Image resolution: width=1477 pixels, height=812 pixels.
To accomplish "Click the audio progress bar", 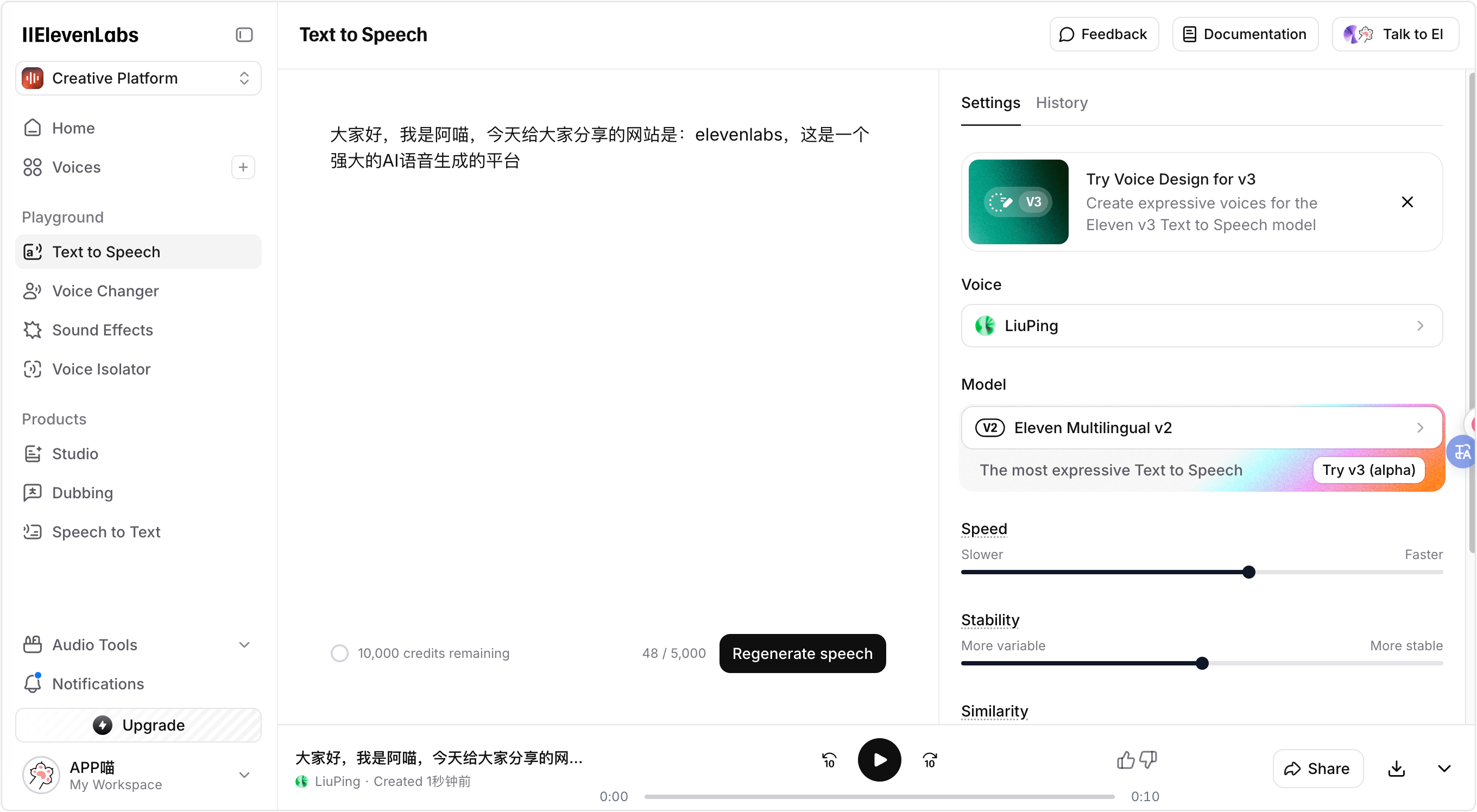I will coord(879,796).
